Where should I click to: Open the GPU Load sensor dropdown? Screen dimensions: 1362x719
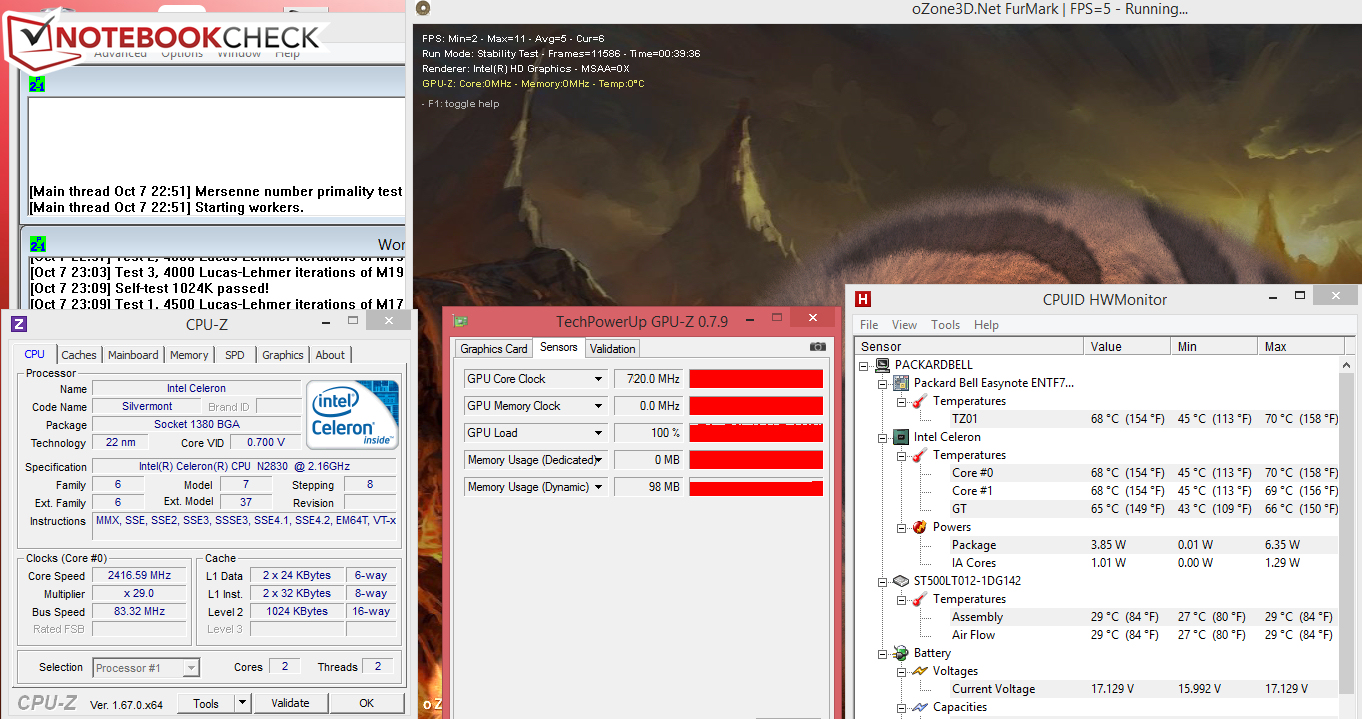(x=599, y=433)
